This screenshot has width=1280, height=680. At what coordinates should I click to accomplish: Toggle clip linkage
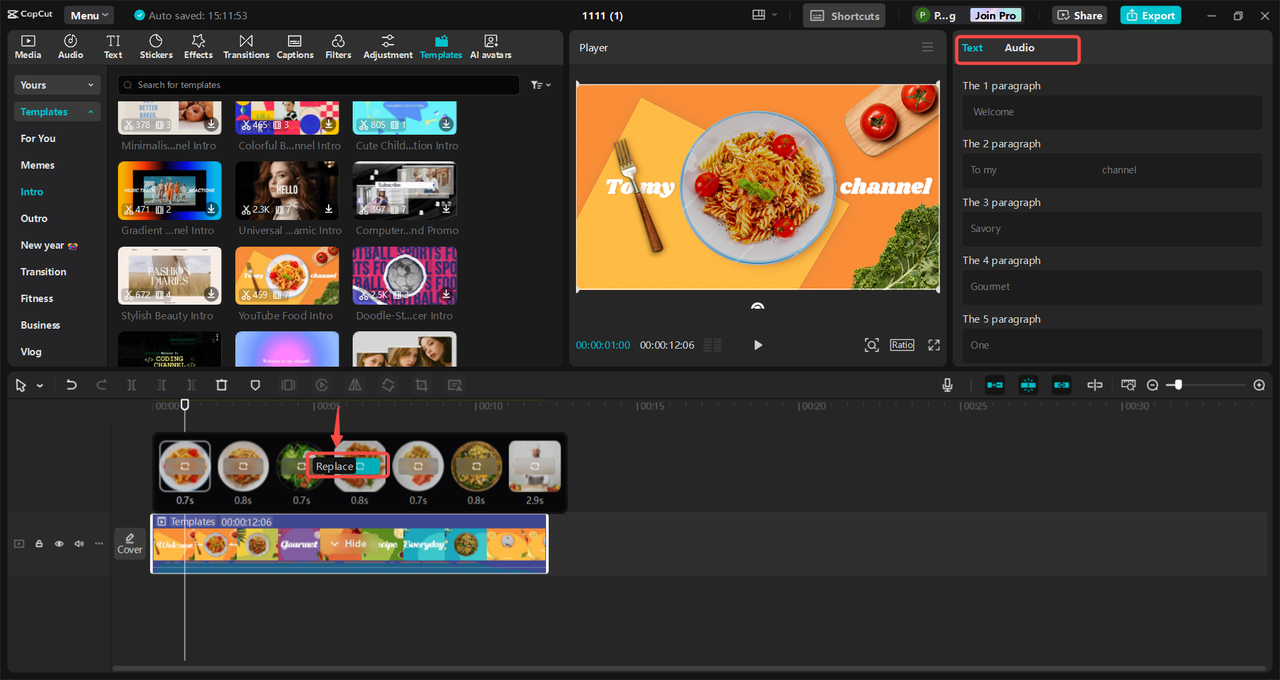point(1062,385)
